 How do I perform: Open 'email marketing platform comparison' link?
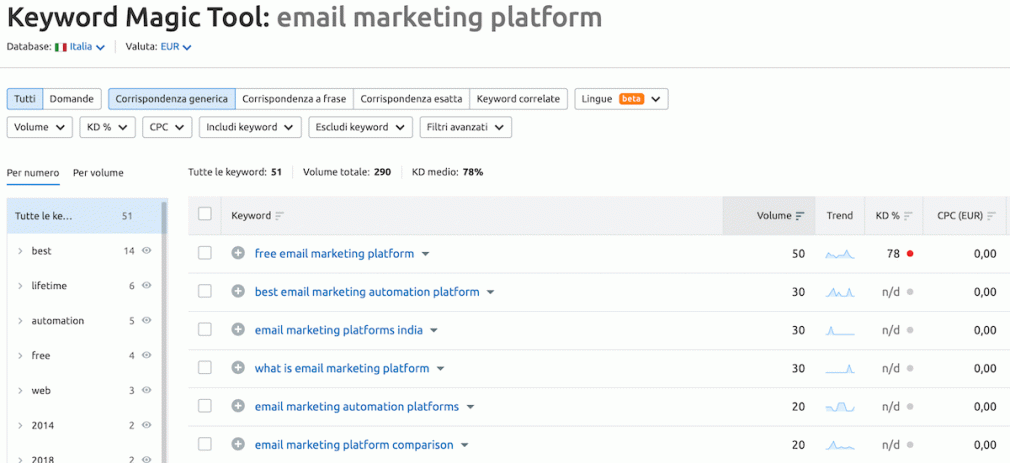pos(354,445)
